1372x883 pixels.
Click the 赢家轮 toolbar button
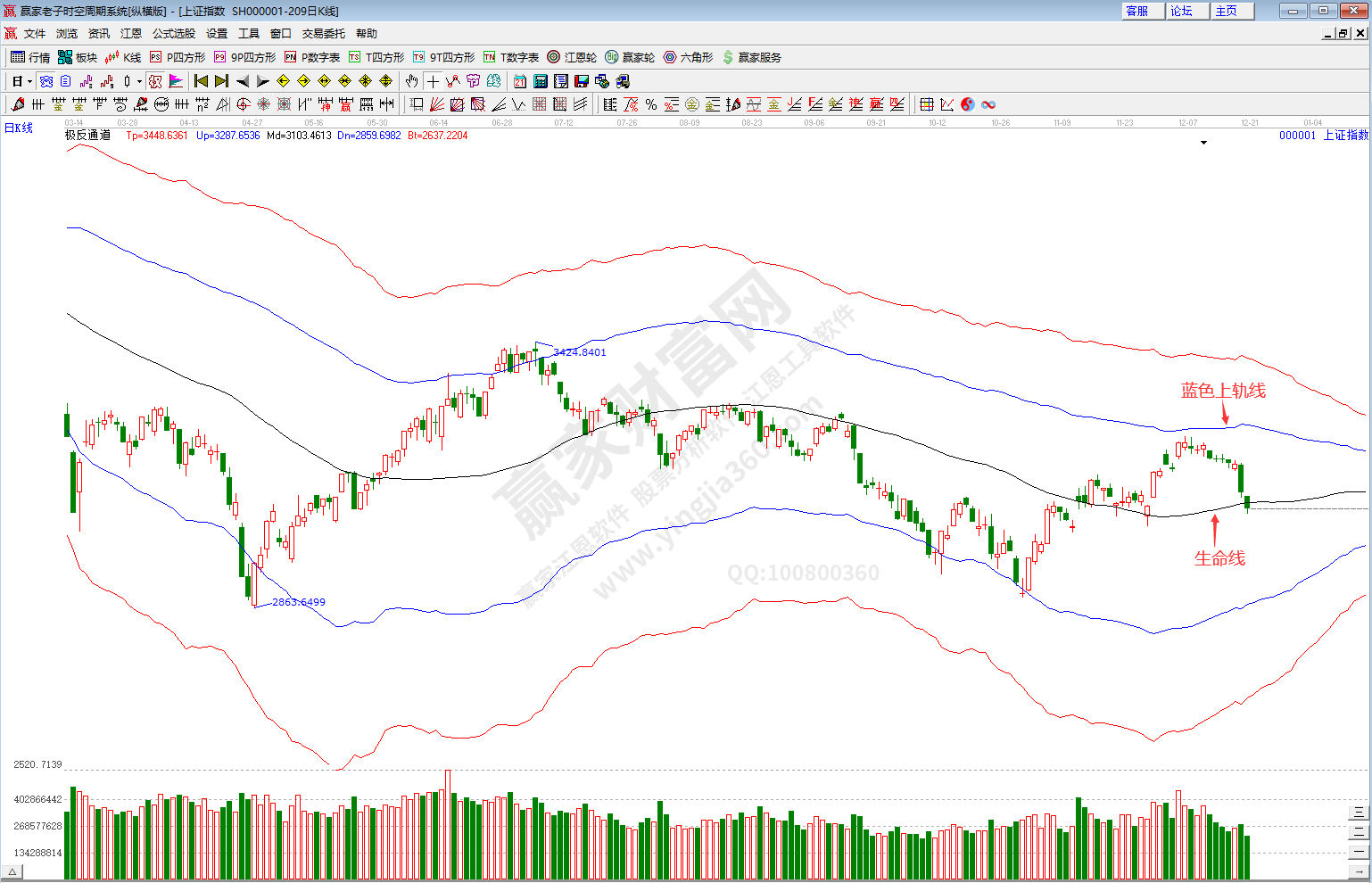point(629,57)
